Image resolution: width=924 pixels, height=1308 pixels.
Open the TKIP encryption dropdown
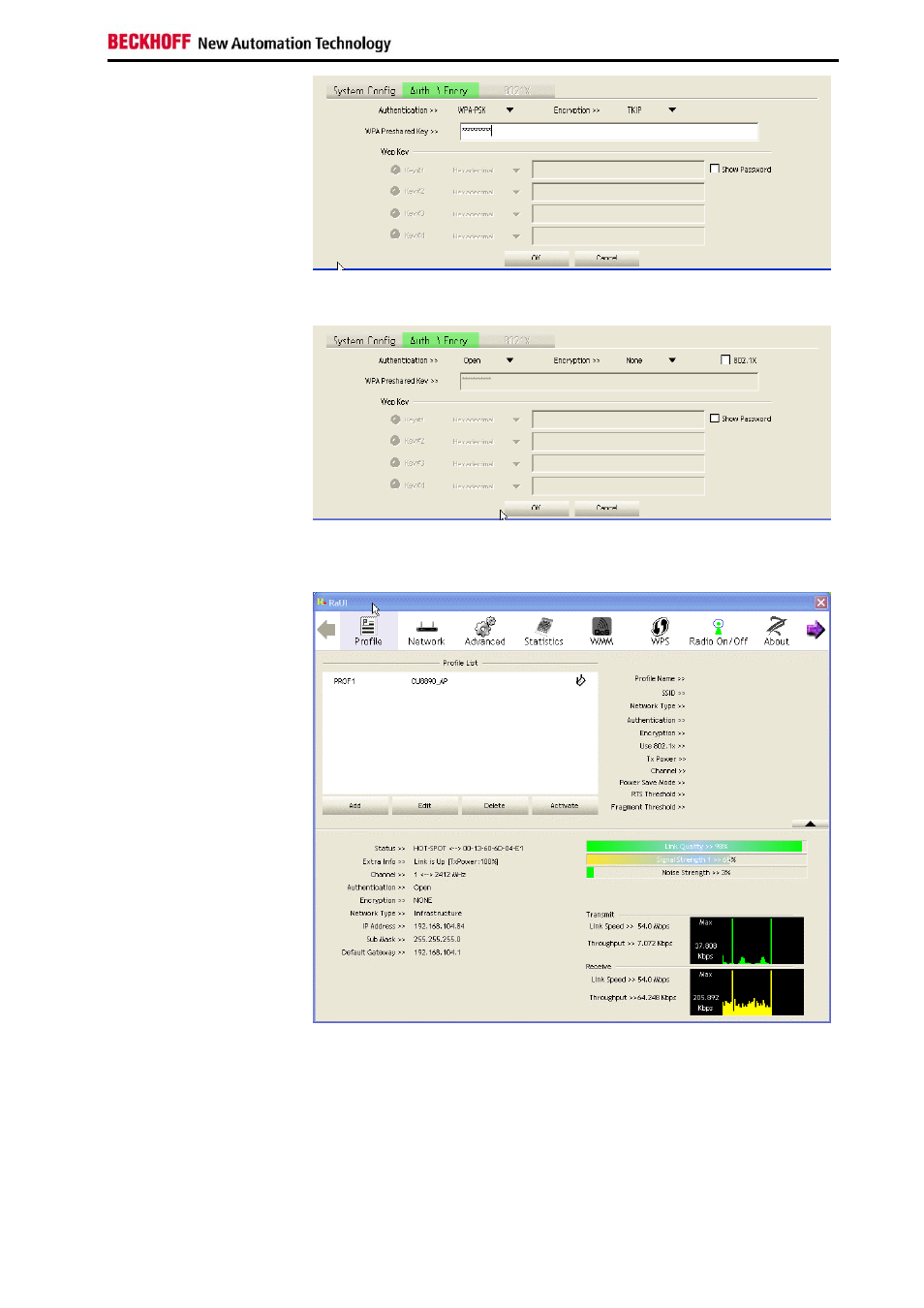[672, 110]
